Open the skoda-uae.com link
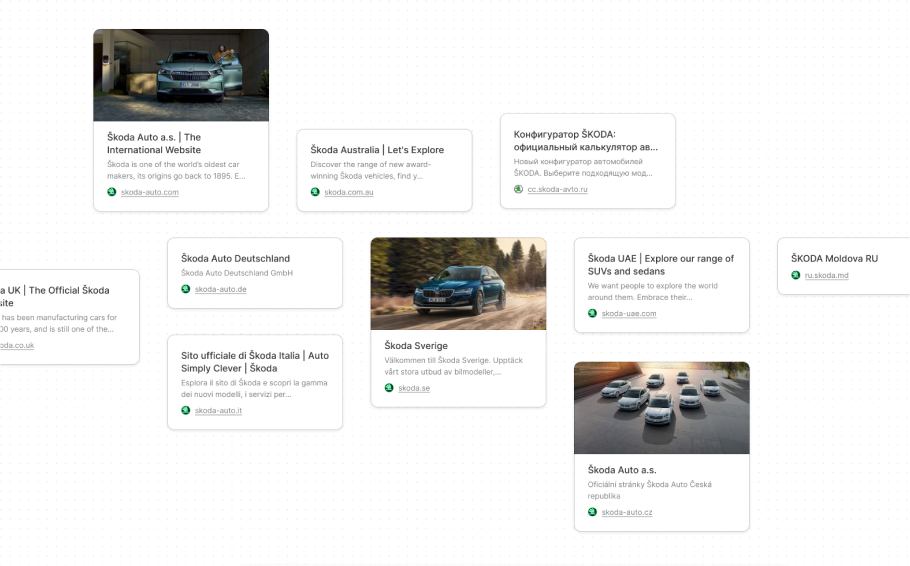Viewport: 910px width, 566px height. click(629, 313)
